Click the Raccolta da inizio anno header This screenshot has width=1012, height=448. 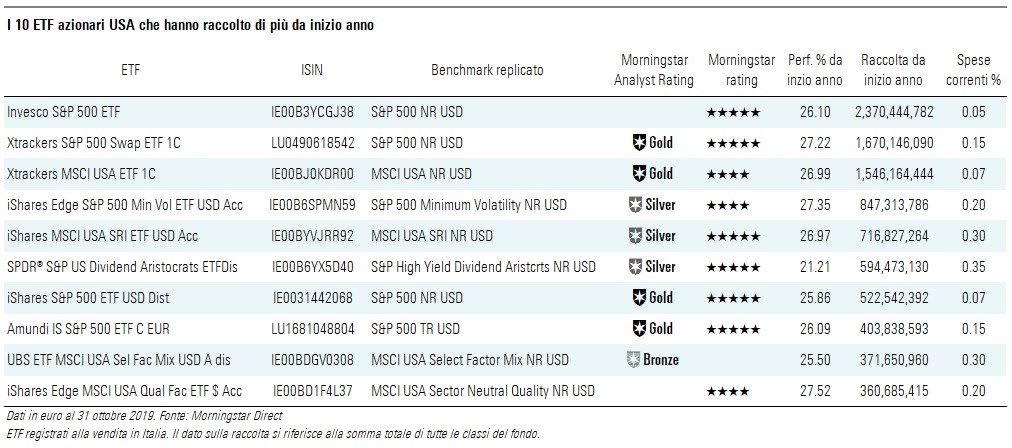(892, 71)
